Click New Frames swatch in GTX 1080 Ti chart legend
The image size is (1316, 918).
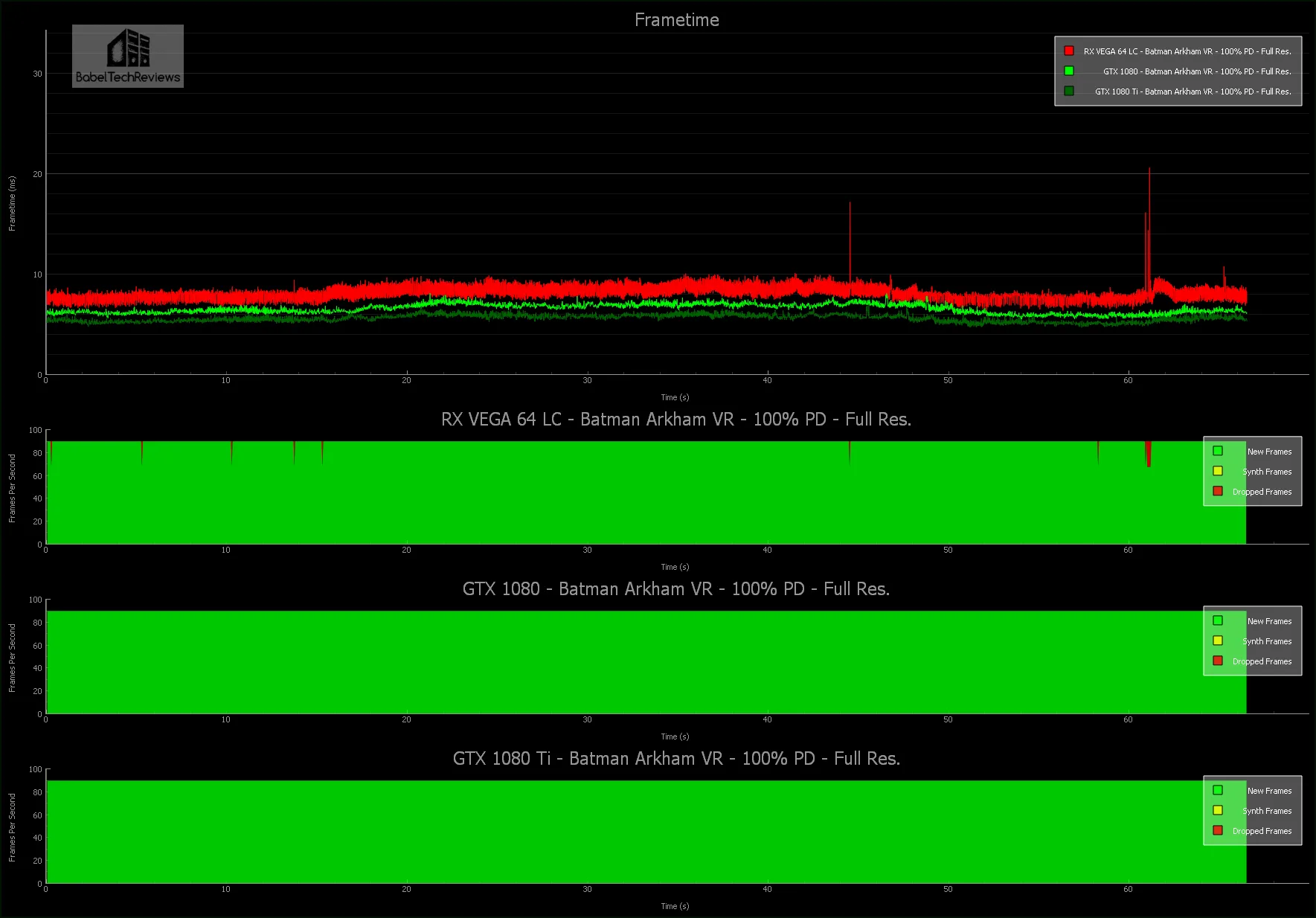tap(1218, 790)
